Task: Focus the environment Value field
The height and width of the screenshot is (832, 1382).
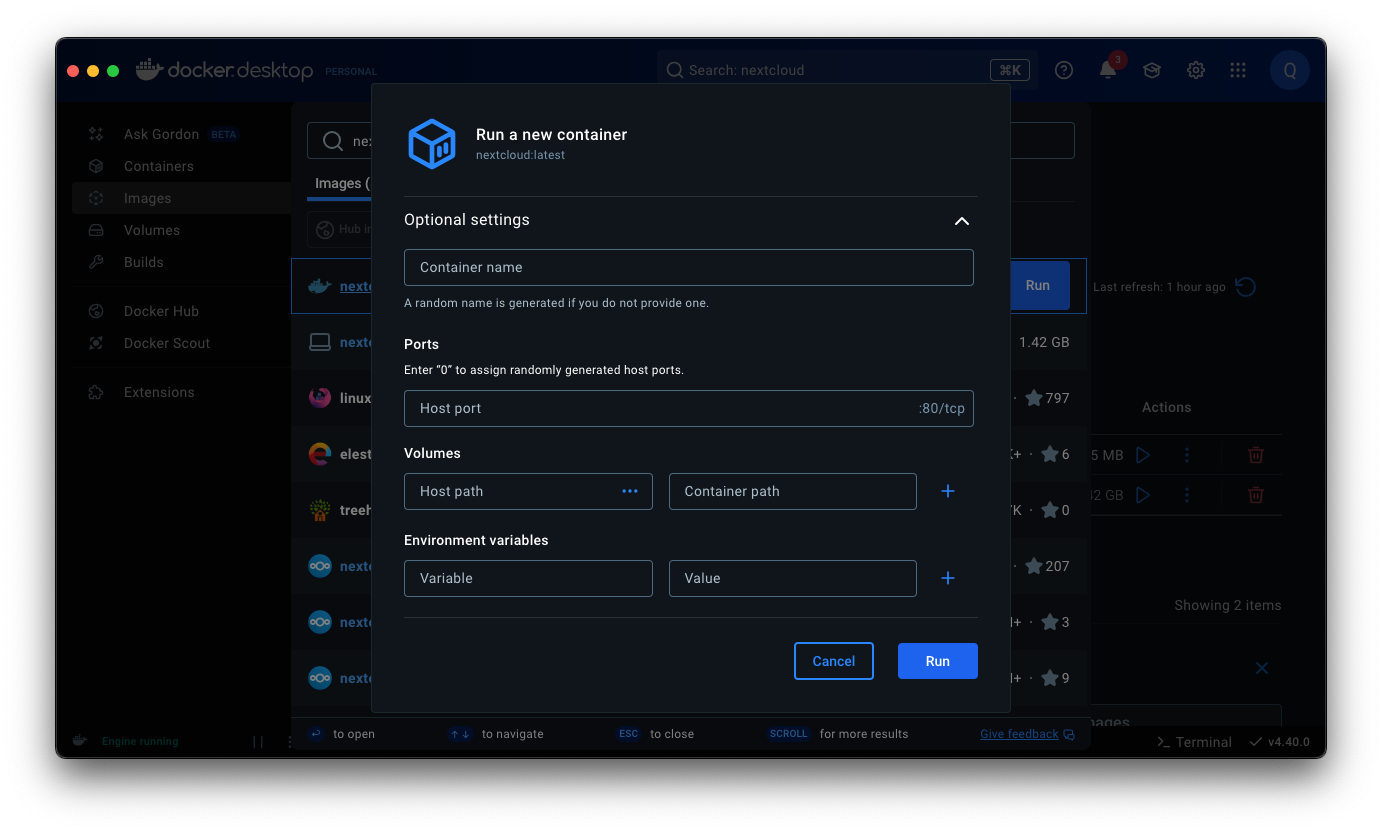Action: (793, 578)
